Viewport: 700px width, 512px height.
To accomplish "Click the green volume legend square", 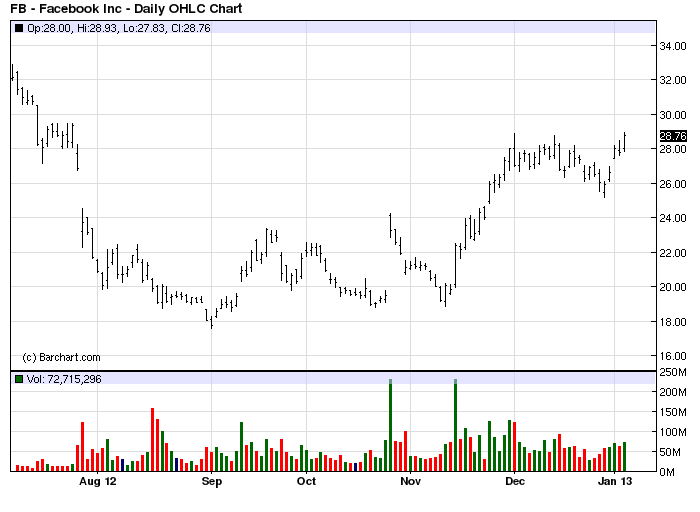I will 19,379.
